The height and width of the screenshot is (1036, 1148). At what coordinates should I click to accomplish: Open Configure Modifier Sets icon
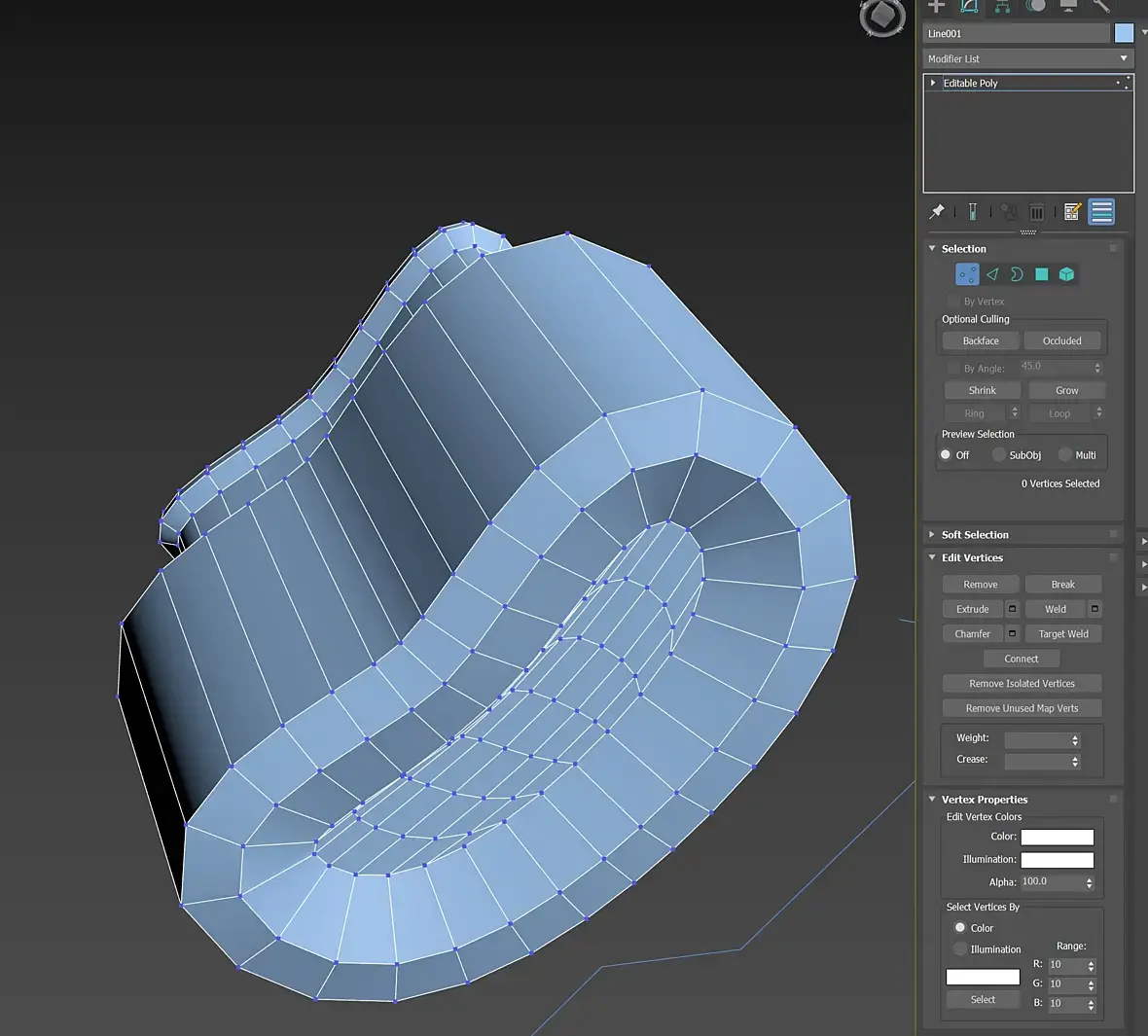[1072, 211]
